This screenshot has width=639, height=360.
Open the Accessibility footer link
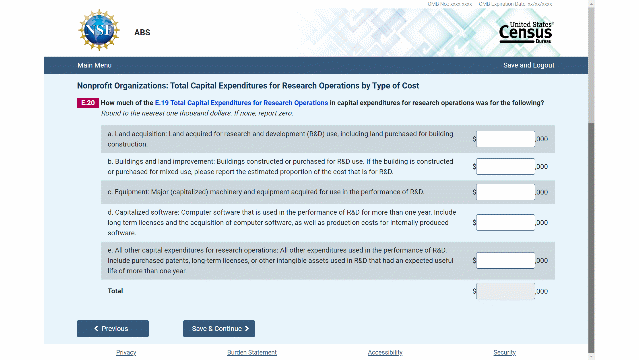385,352
